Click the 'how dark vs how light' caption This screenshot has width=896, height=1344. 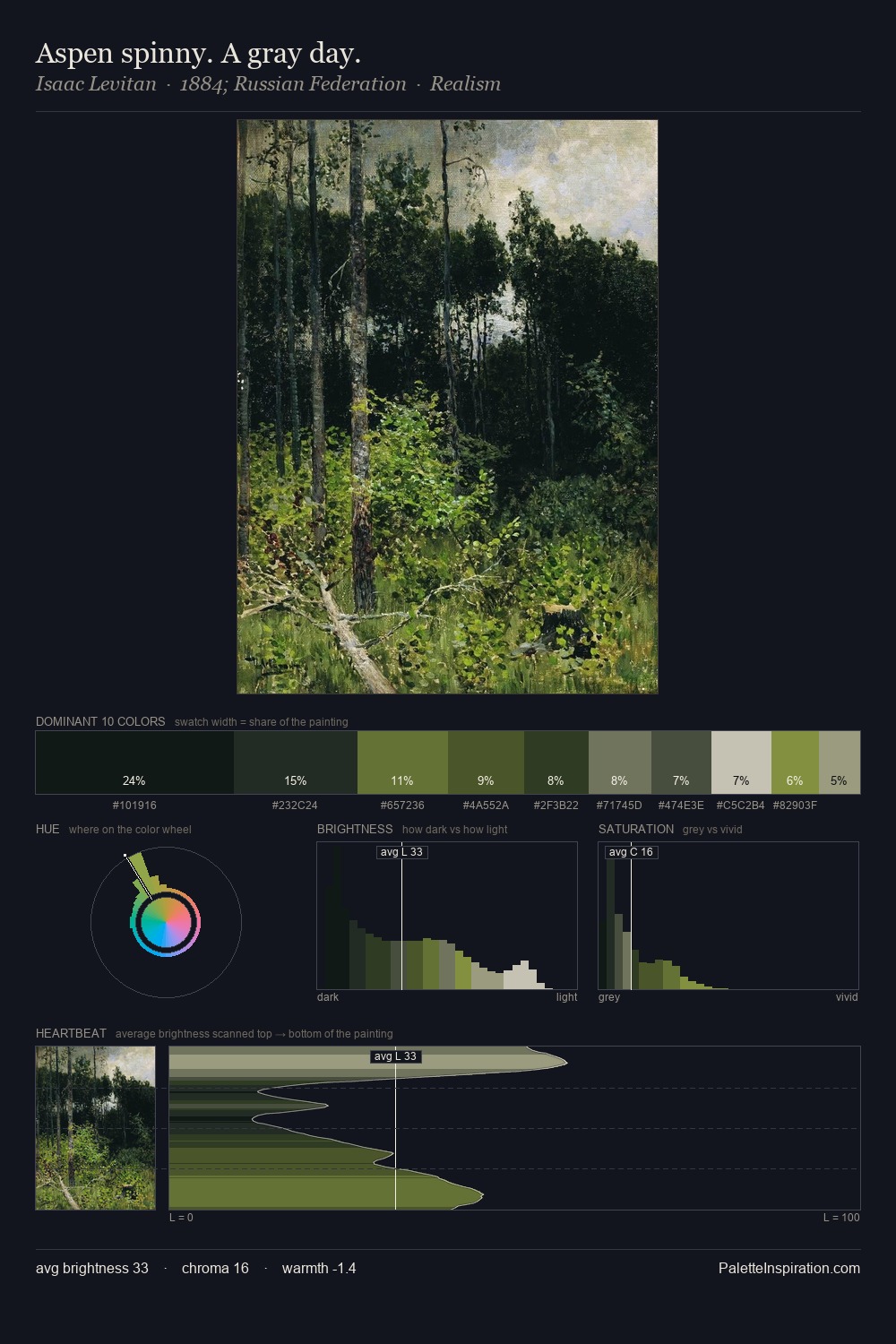(454, 830)
